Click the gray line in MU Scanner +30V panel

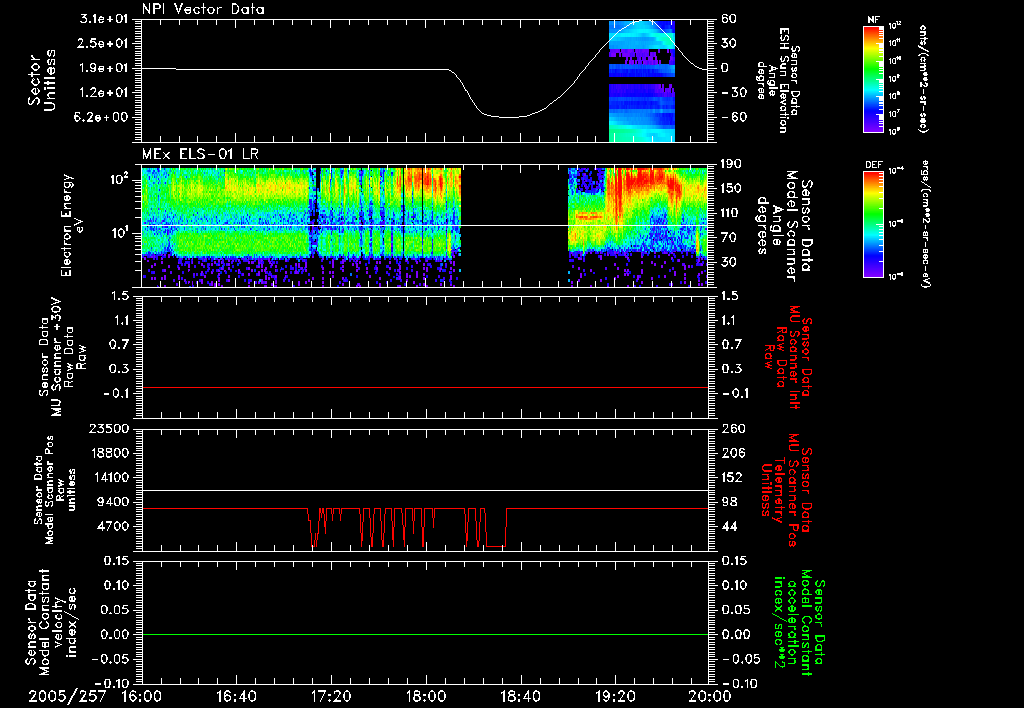point(425,387)
